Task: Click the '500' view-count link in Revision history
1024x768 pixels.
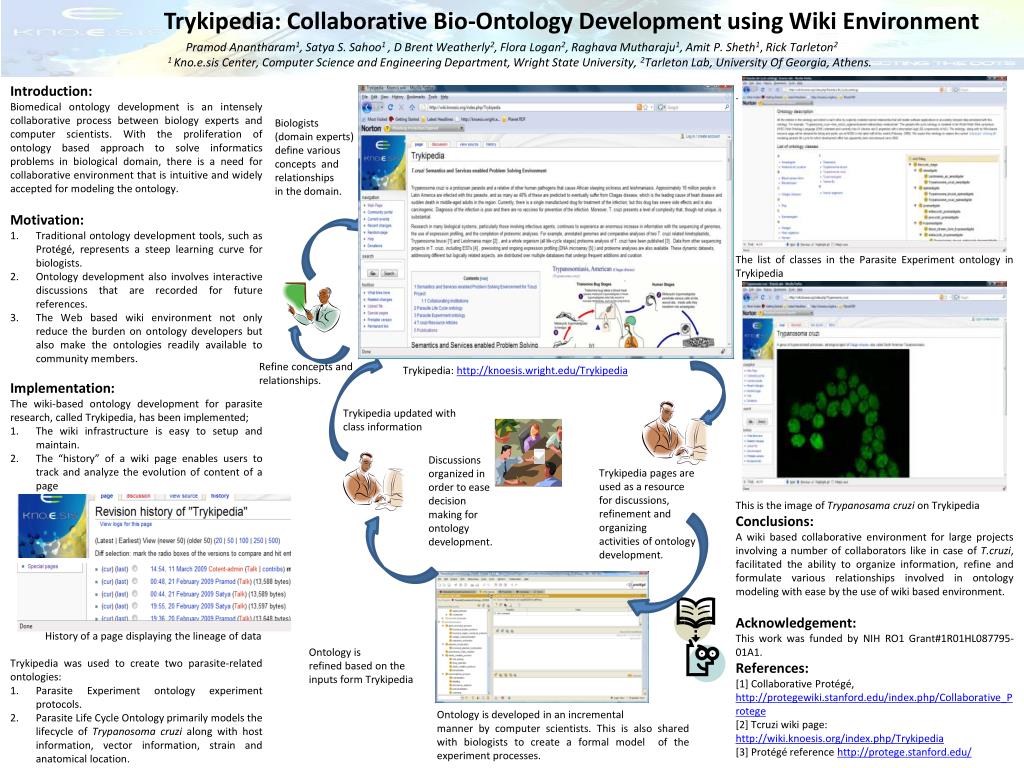Action: tap(274, 541)
